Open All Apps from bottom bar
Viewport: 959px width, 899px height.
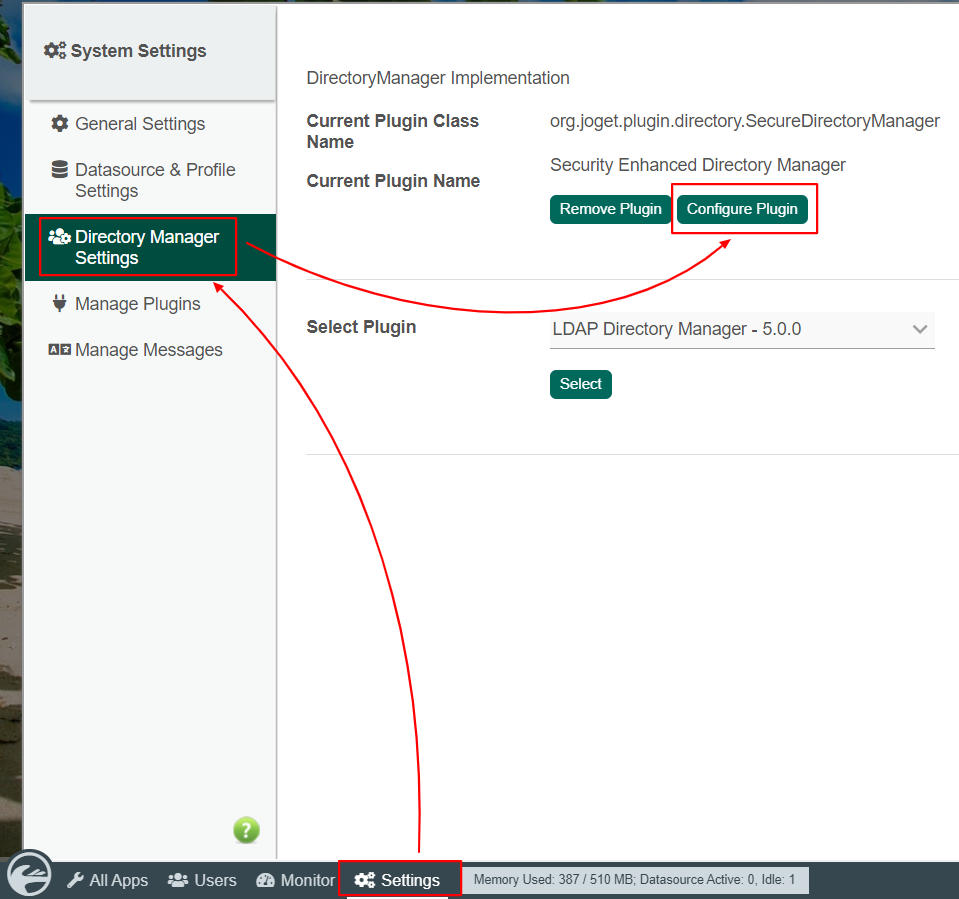tap(108, 880)
